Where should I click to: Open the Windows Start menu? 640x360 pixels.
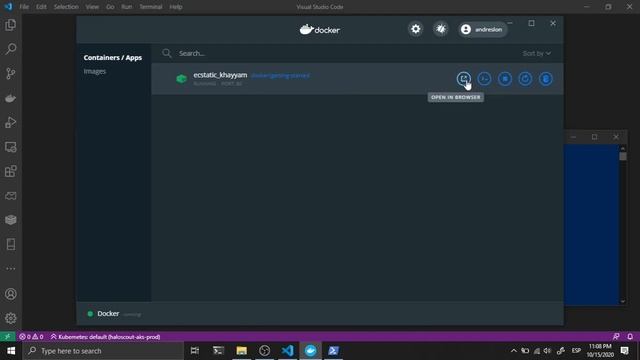click(11, 351)
